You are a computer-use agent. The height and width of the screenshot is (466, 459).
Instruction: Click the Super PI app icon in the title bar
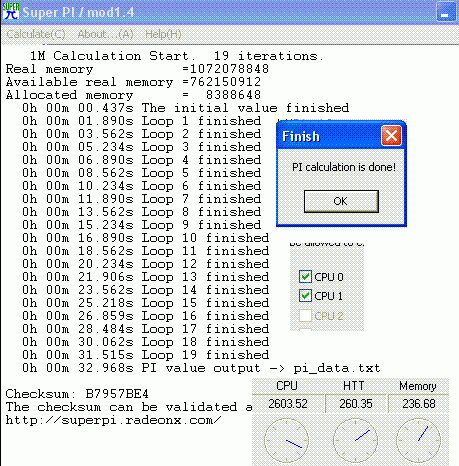click(x=11, y=12)
